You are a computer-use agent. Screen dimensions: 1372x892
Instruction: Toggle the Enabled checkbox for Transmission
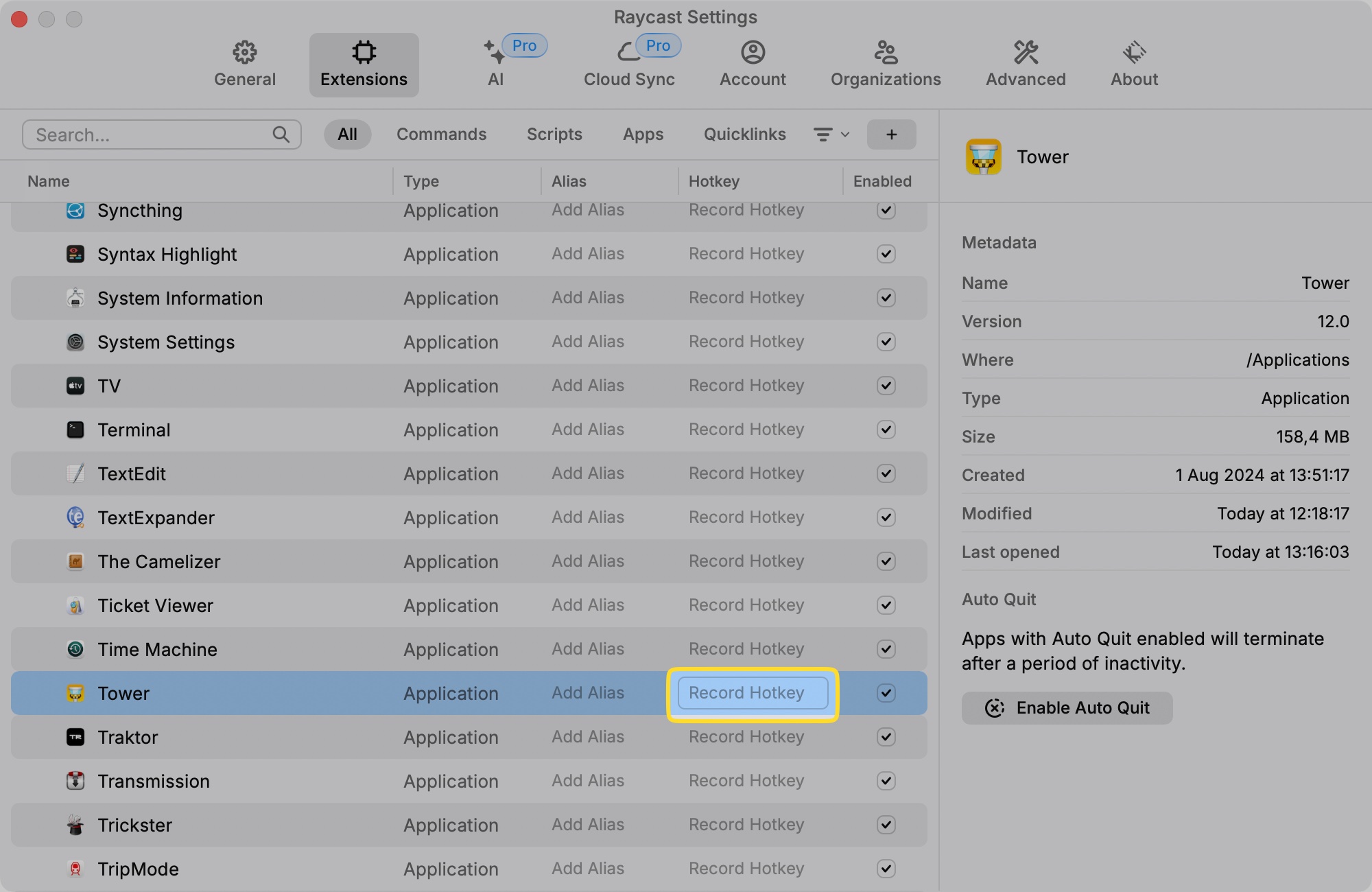tap(886, 781)
